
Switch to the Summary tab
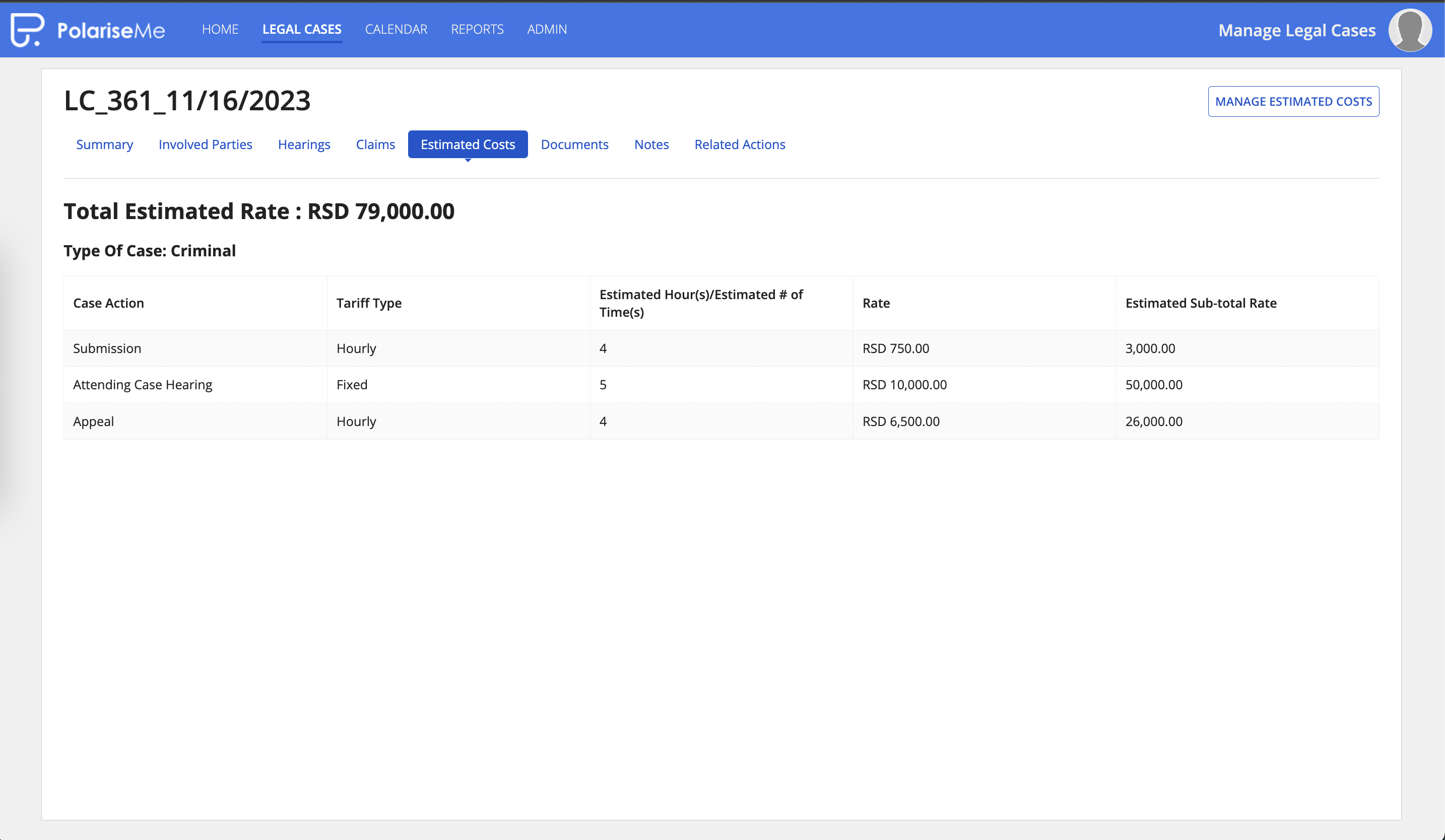click(x=104, y=145)
